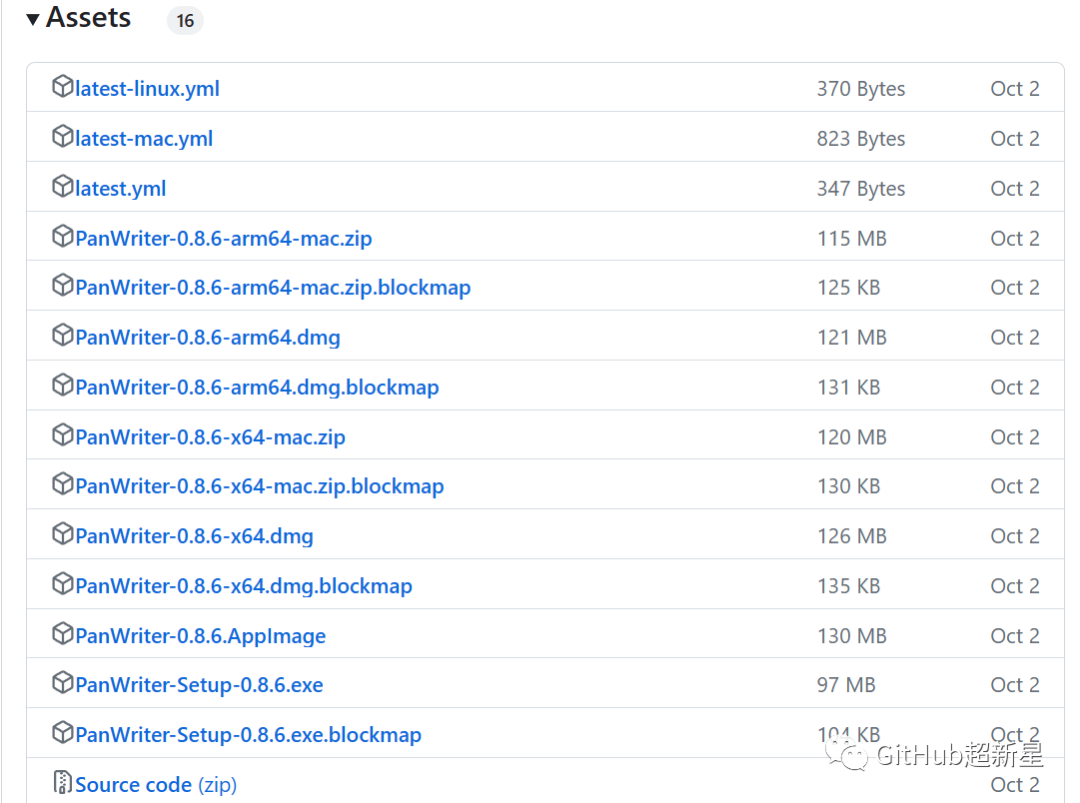Click package icon of PanWriter-0.8.6-x64.dmg
This screenshot has height=803, width=1080.
tap(63, 534)
